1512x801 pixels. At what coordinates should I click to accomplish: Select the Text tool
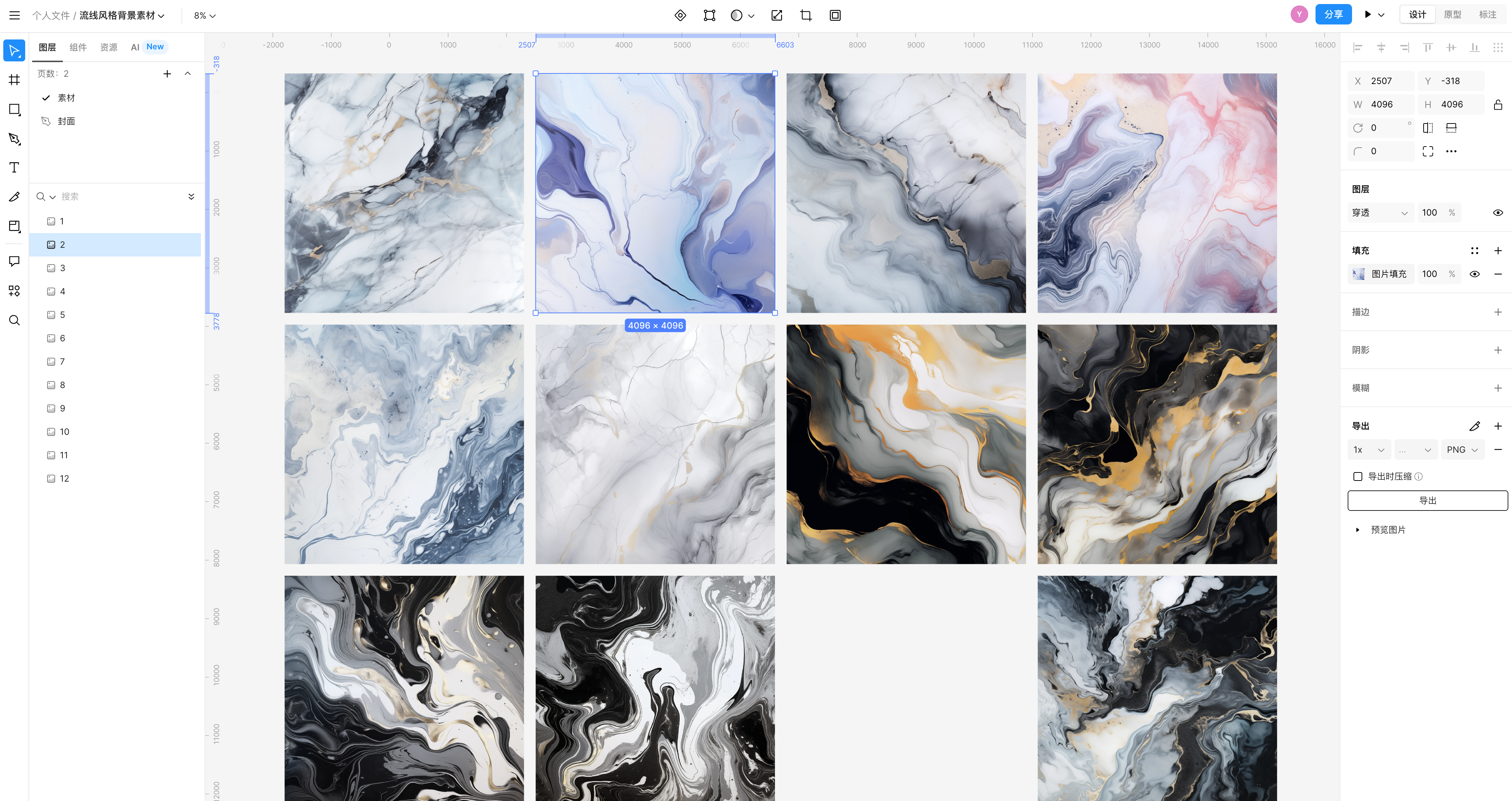coord(15,168)
